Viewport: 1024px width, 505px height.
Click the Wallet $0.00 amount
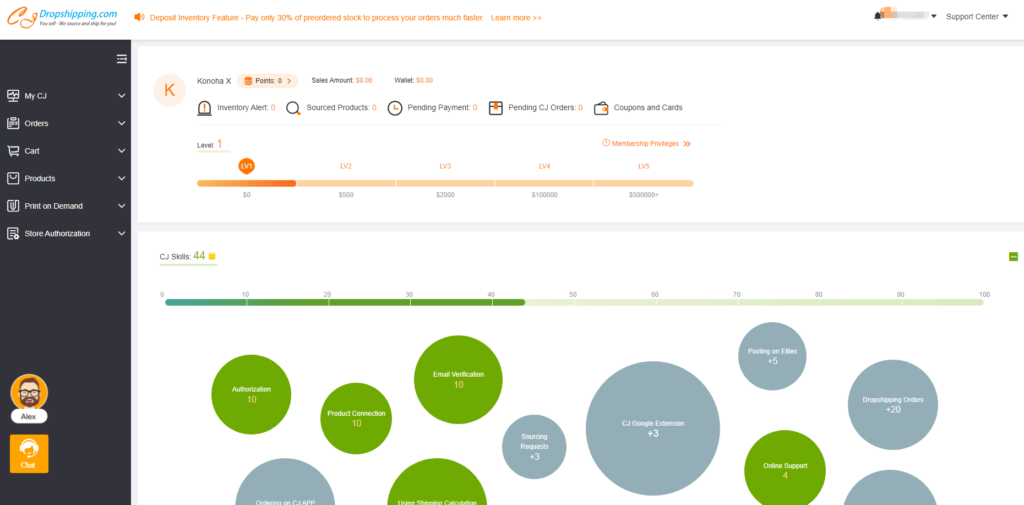coord(424,80)
